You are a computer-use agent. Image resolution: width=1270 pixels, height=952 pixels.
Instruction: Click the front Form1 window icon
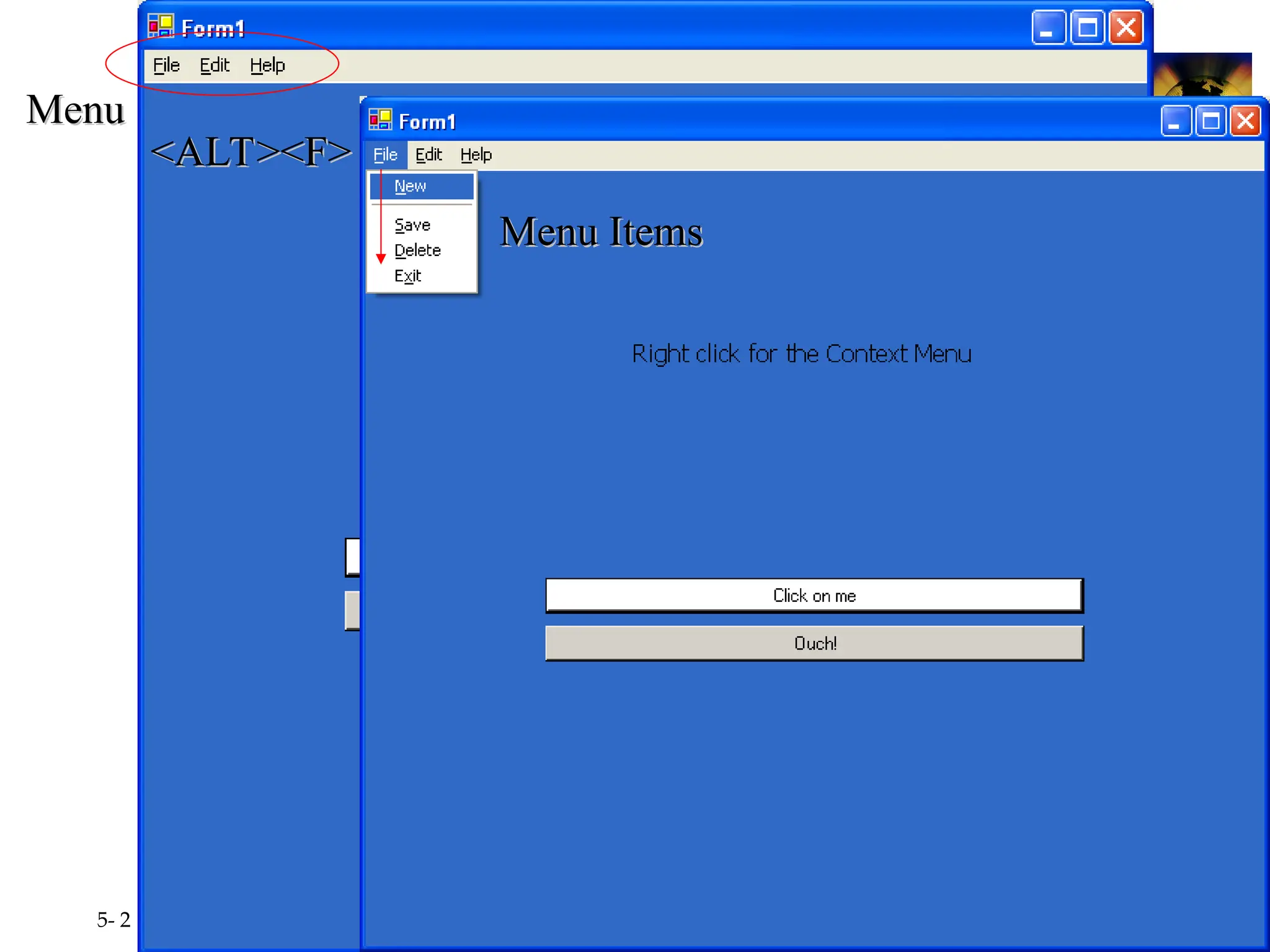tap(380, 120)
